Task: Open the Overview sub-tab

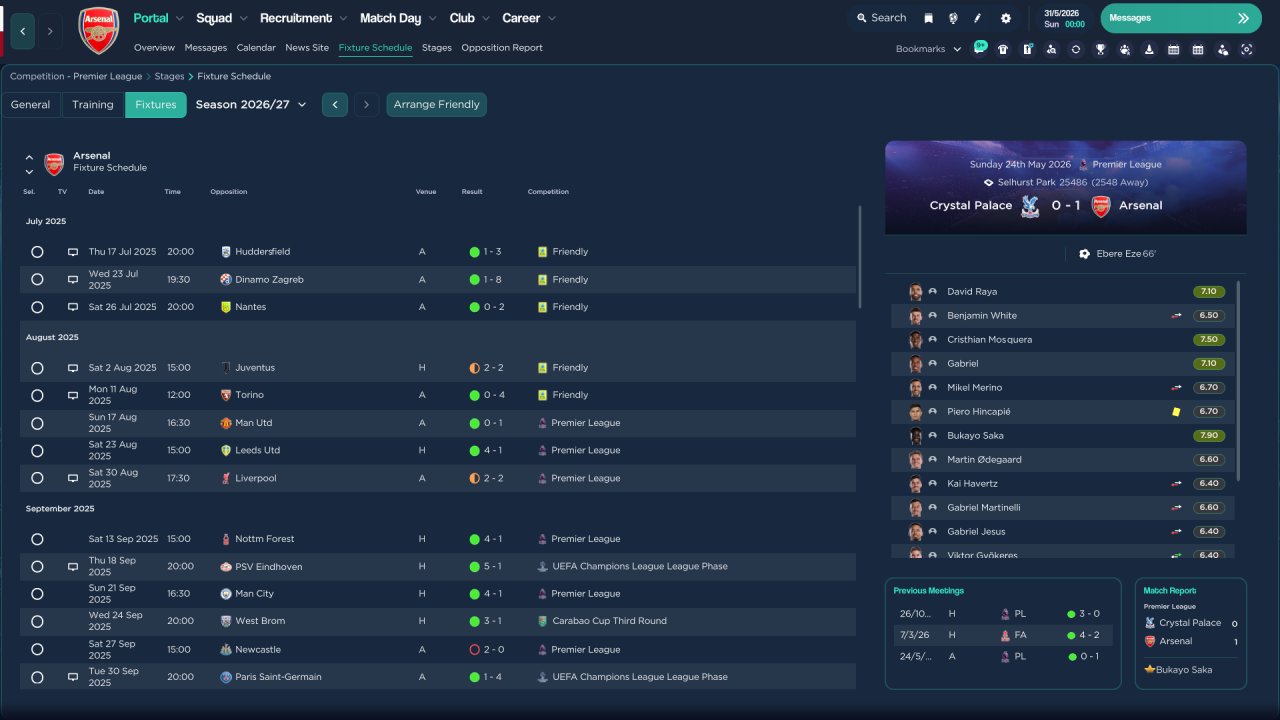Action: 154,48
